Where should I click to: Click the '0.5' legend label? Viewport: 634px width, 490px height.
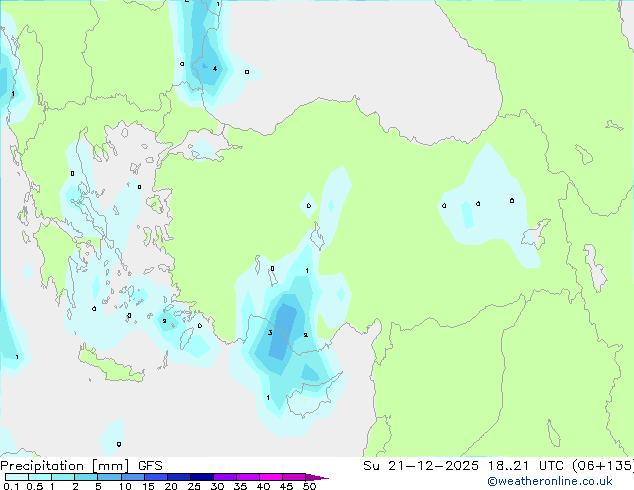pyautogui.click(x=35, y=486)
